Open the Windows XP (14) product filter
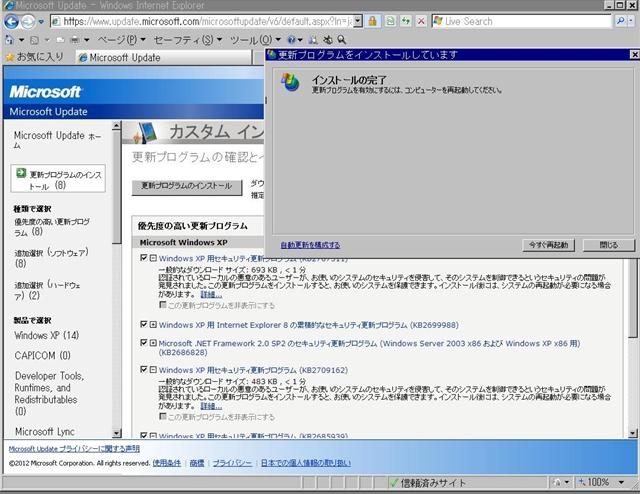 (x=47, y=335)
